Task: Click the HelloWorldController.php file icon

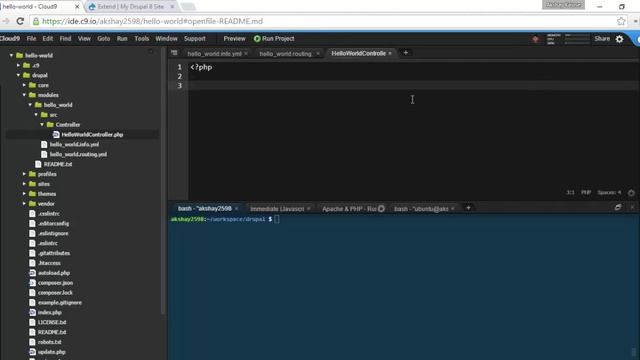Action: pos(56,135)
